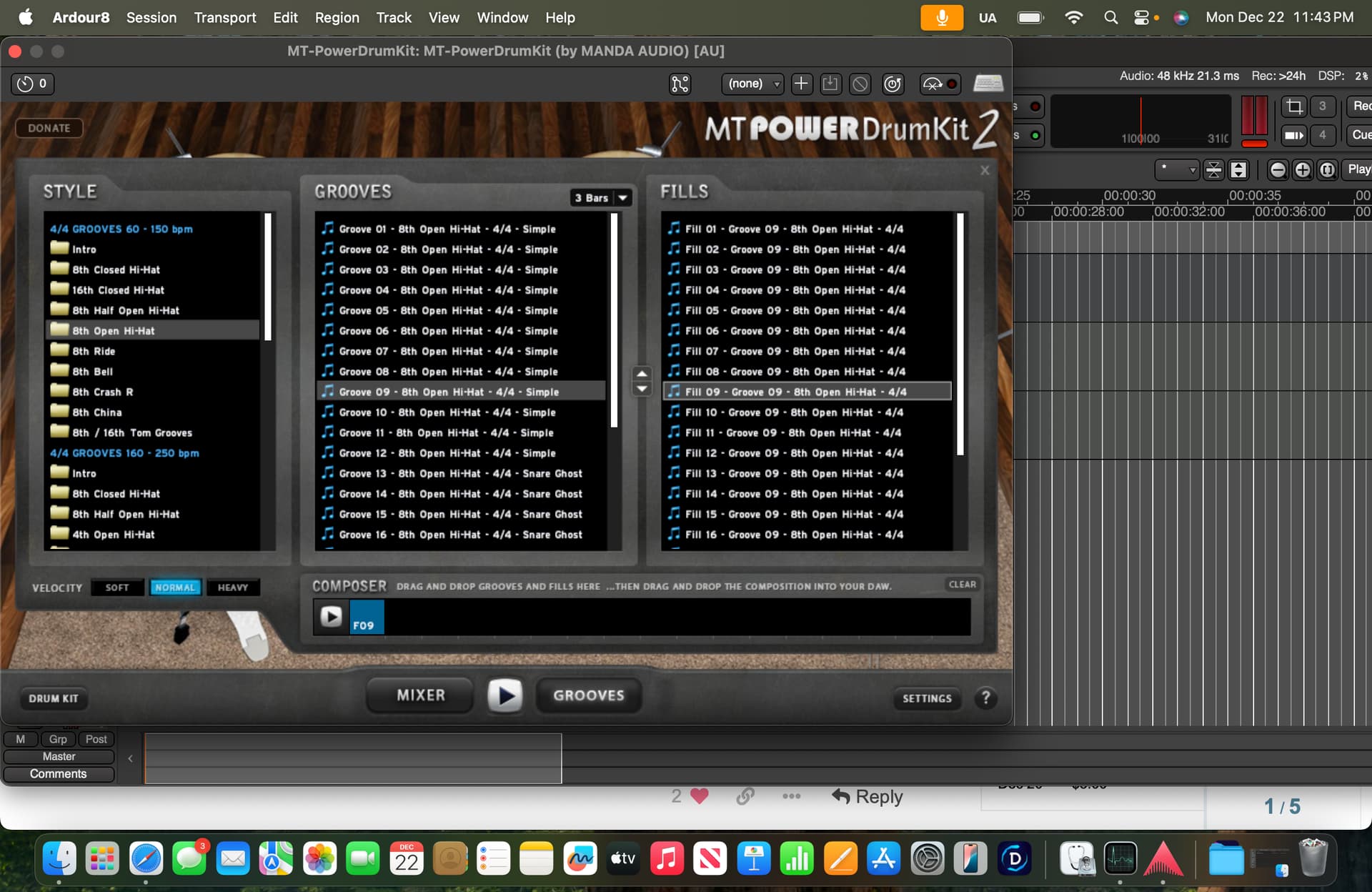Open the Region menu
The image size is (1372, 892).
(x=337, y=17)
